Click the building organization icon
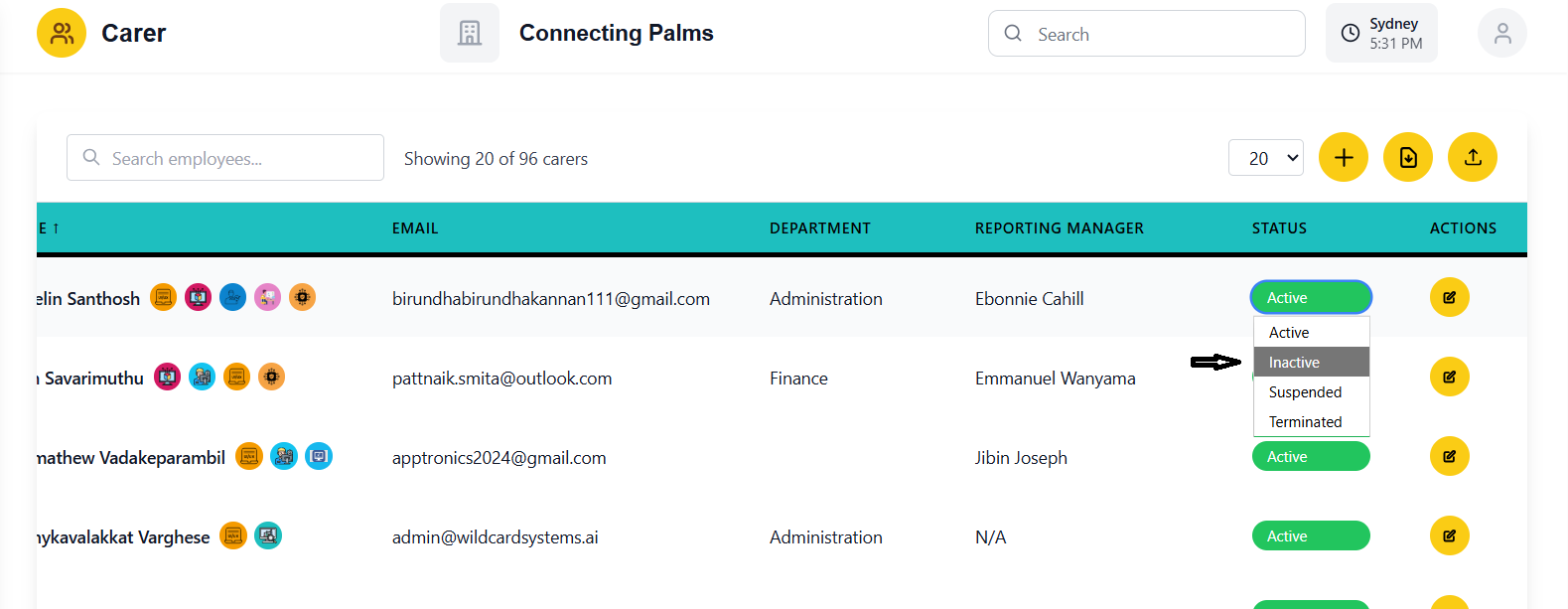 [470, 34]
